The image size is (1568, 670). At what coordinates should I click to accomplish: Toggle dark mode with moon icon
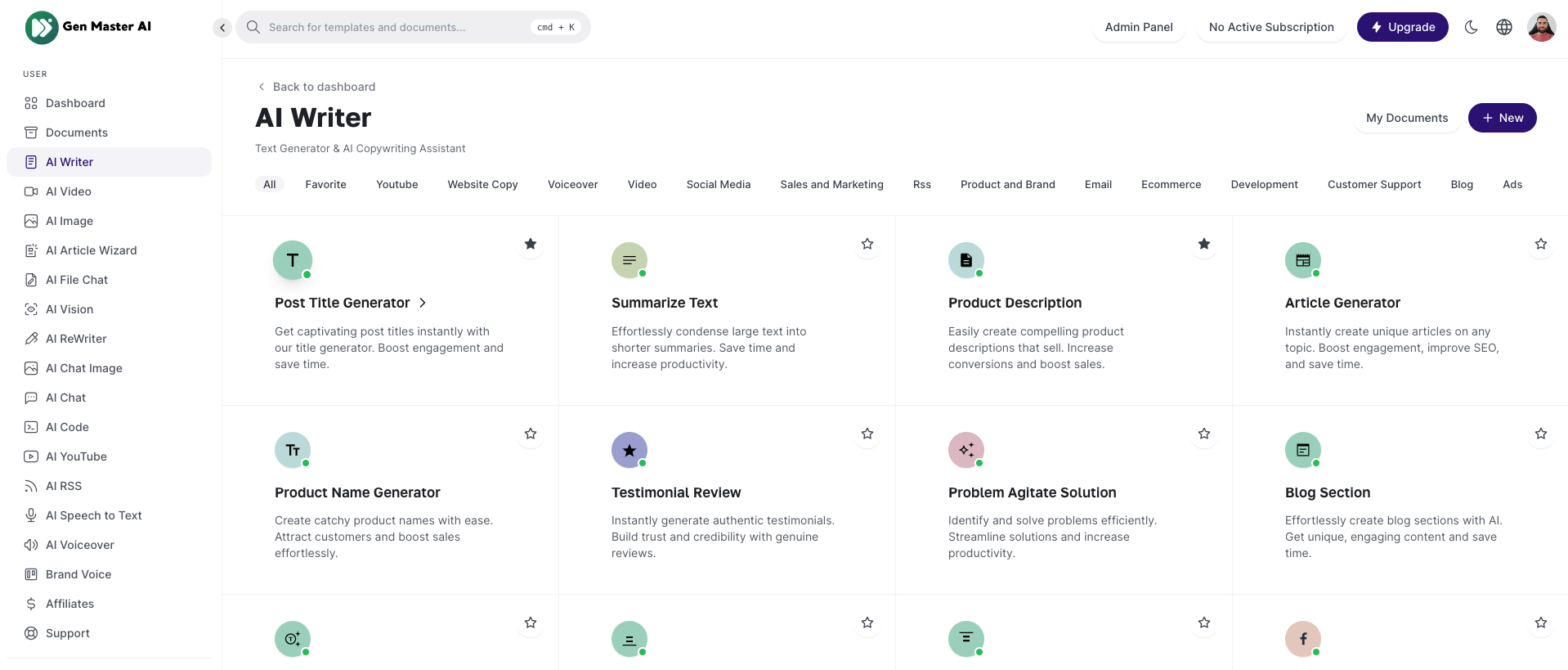[1471, 27]
